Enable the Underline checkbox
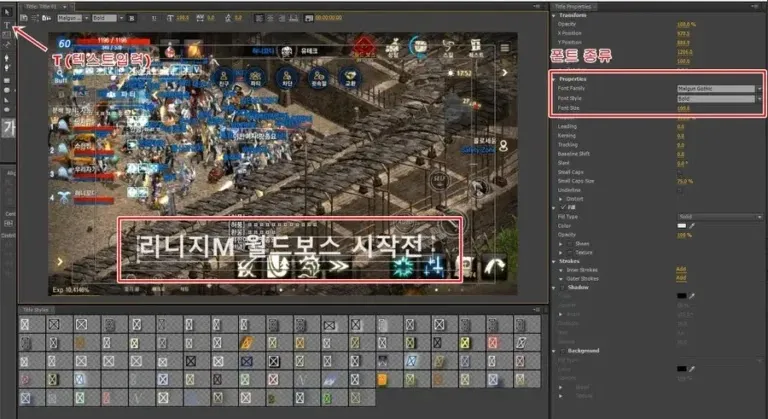The image size is (768, 419). (680, 190)
